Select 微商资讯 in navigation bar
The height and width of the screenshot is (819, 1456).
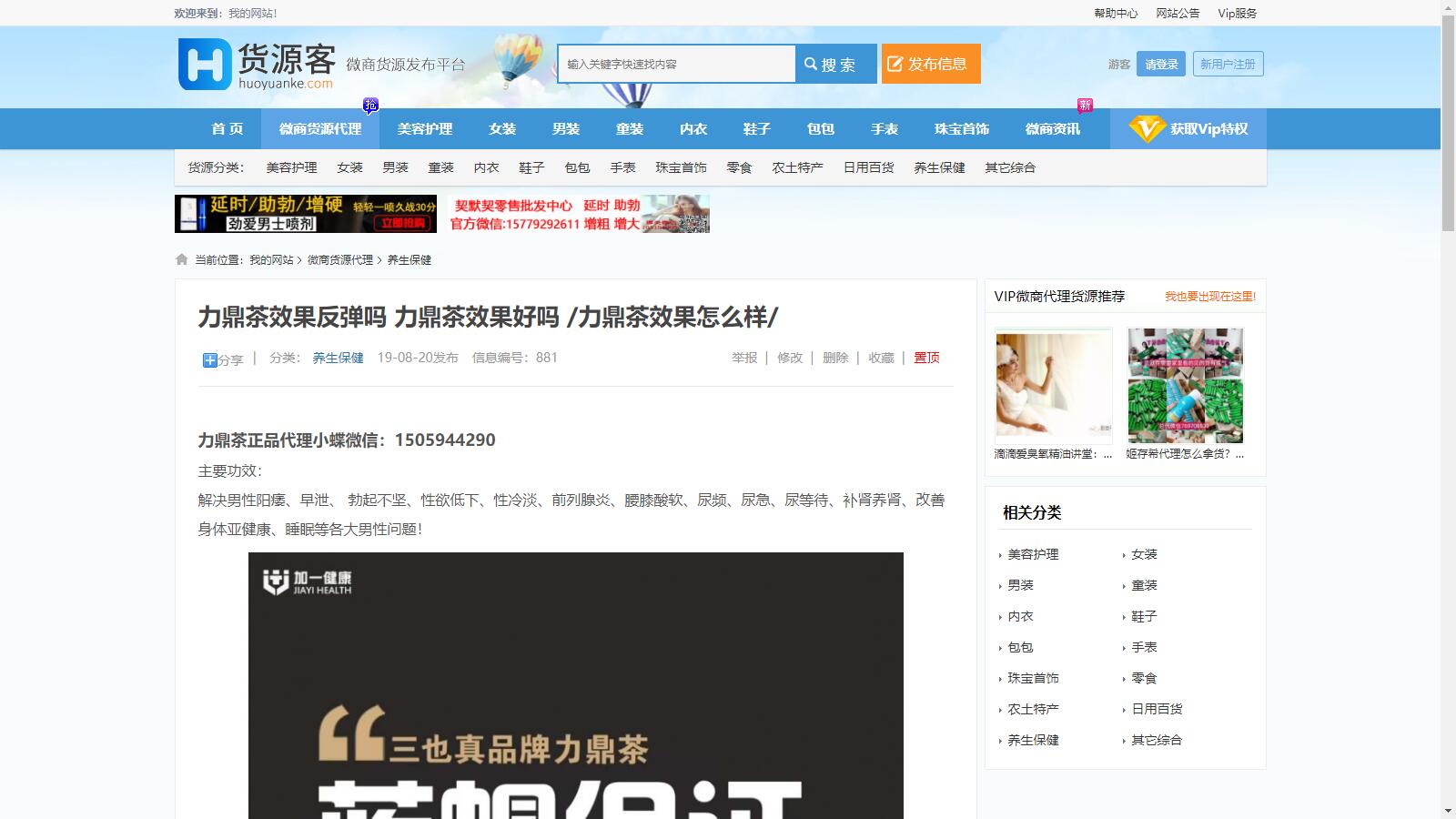coord(1053,129)
